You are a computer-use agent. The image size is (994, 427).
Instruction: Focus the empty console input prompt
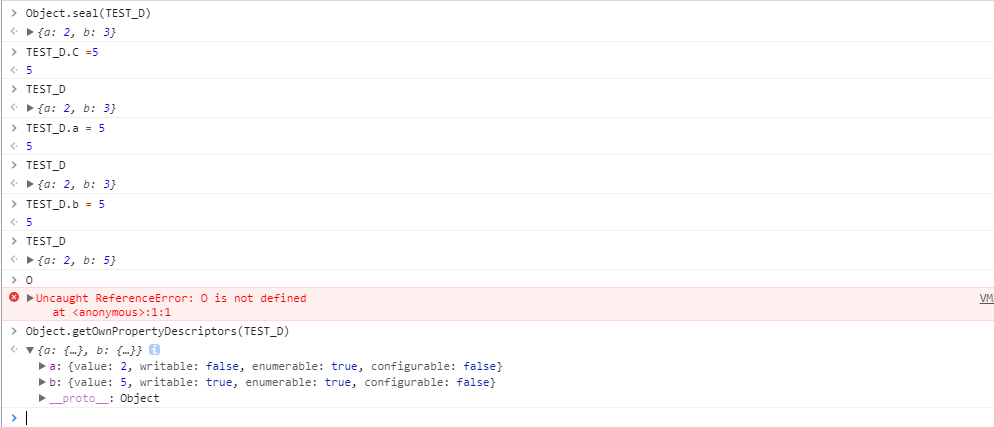[400, 417]
